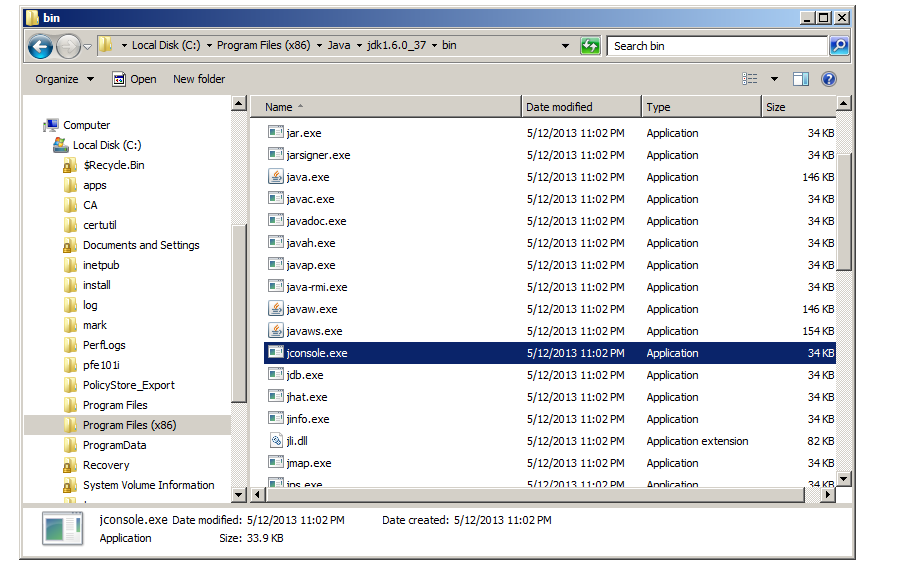Select jdk1.6.0_37 breadcrumb segment
Viewport: 899px width, 576px height.
coord(397,45)
